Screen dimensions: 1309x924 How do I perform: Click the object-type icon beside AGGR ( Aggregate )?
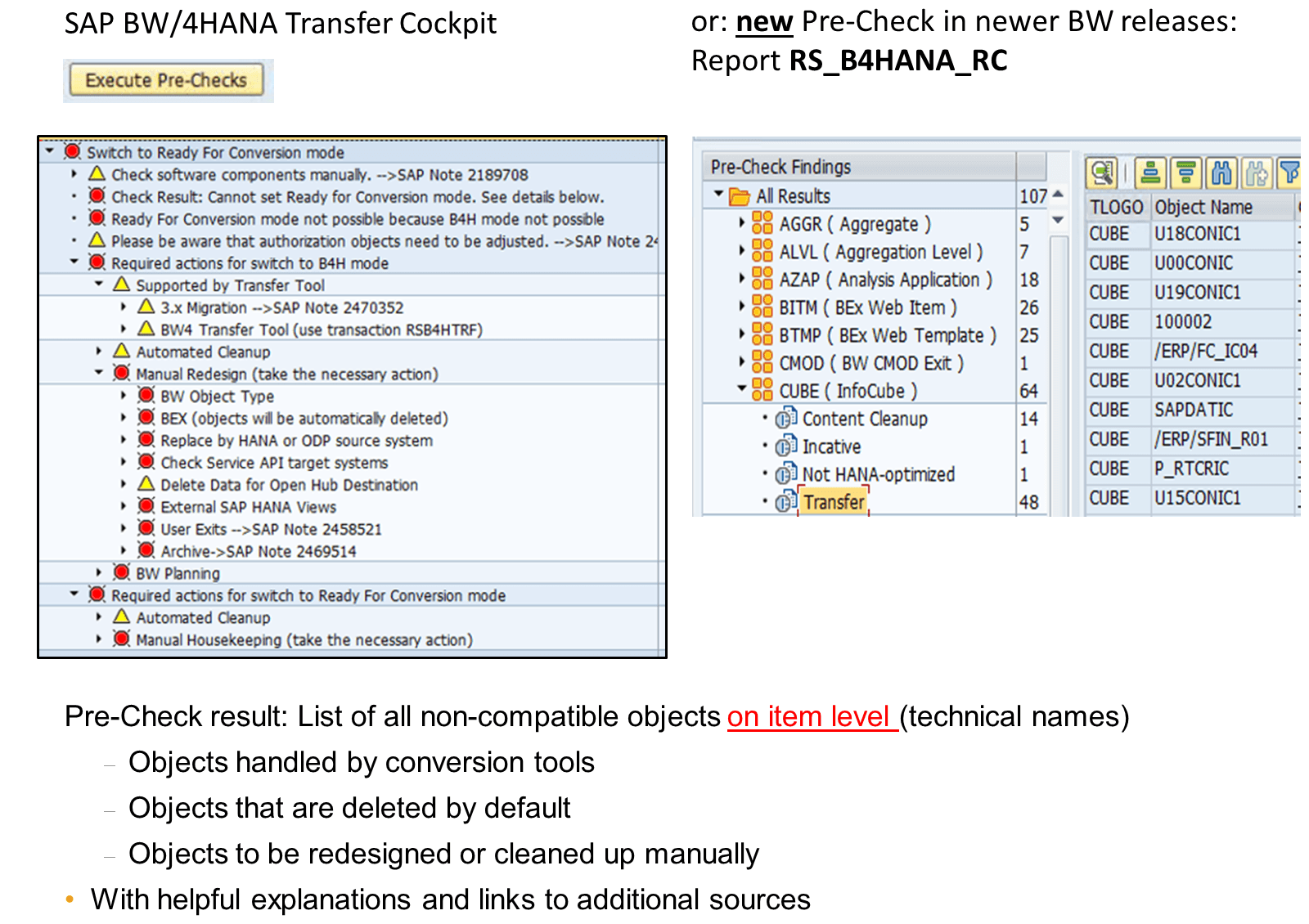tap(762, 223)
